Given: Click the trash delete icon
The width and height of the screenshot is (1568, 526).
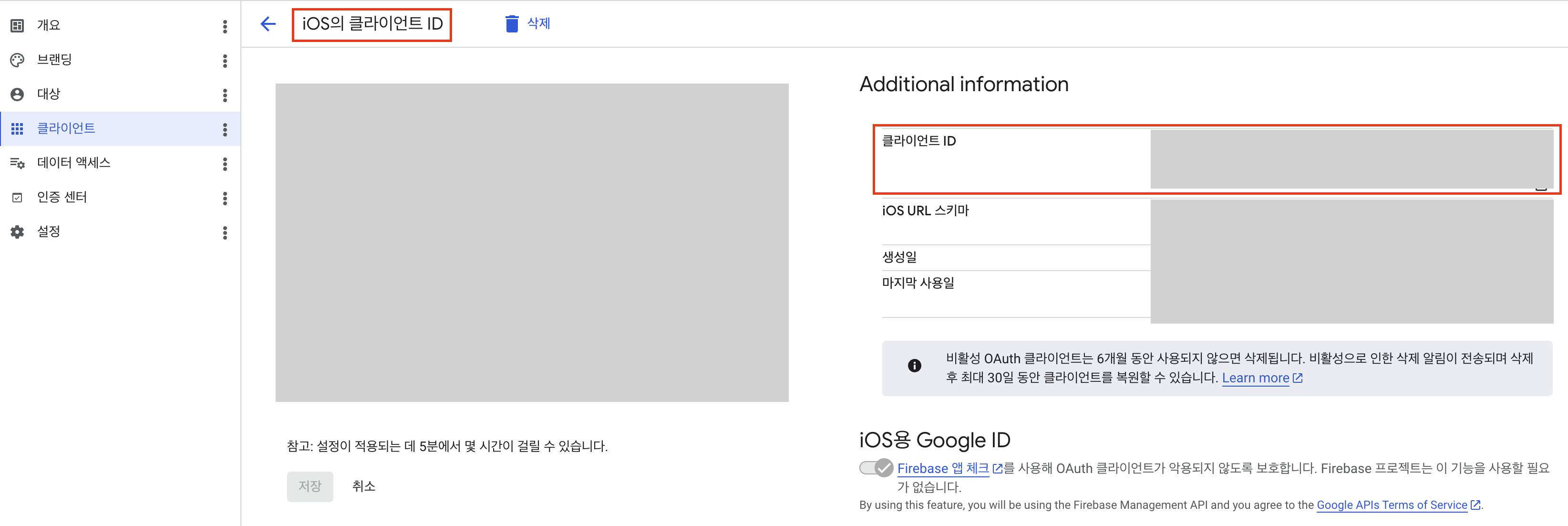Looking at the screenshot, I should pyautogui.click(x=512, y=24).
